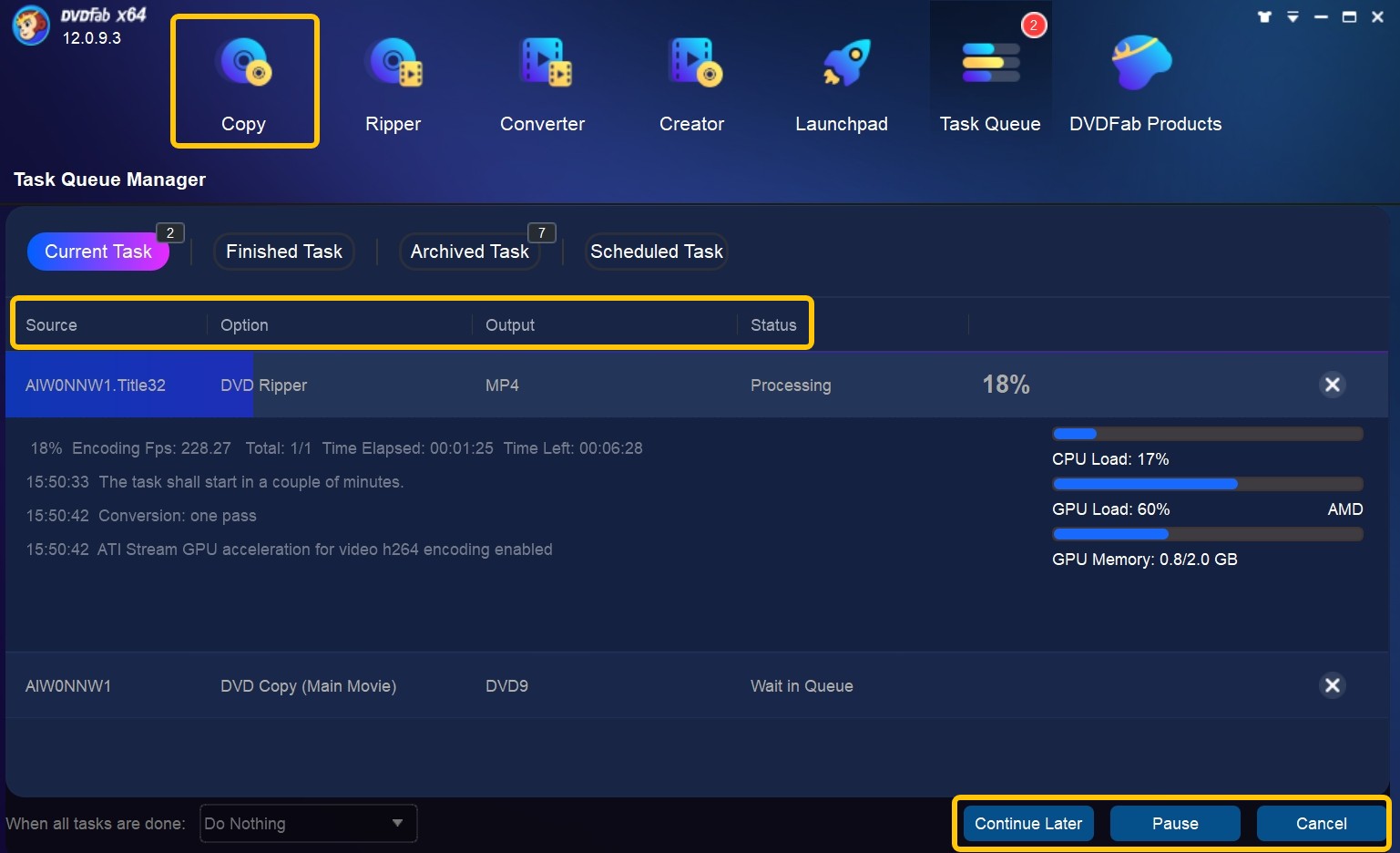Open the Copy module icon
Screen dimensions: 1400x853
point(244,64)
